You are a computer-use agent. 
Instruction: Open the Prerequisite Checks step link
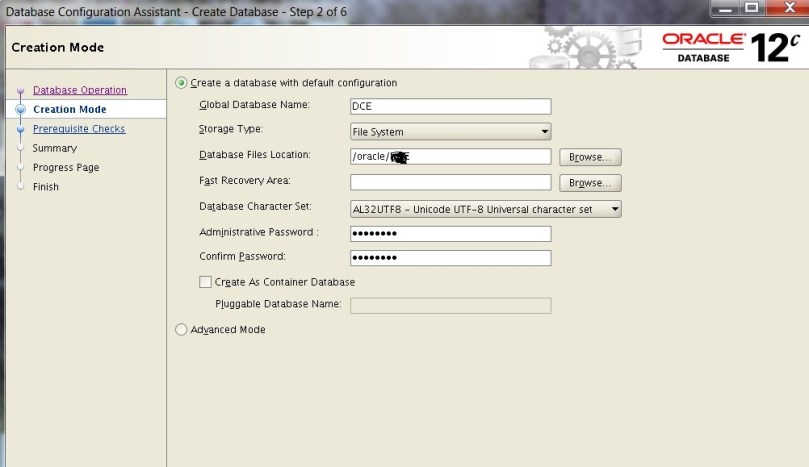[79, 129]
